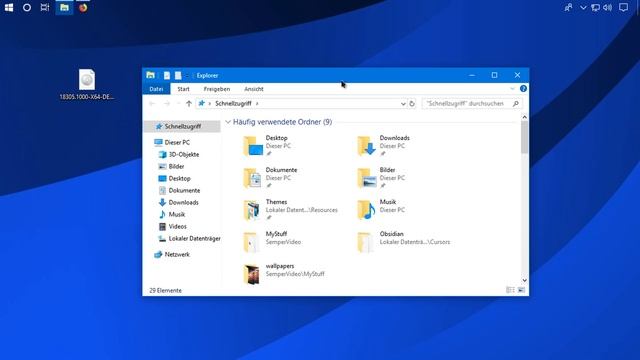
Task: Select the MyStuff folder icon
Action: tap(251, 242)
